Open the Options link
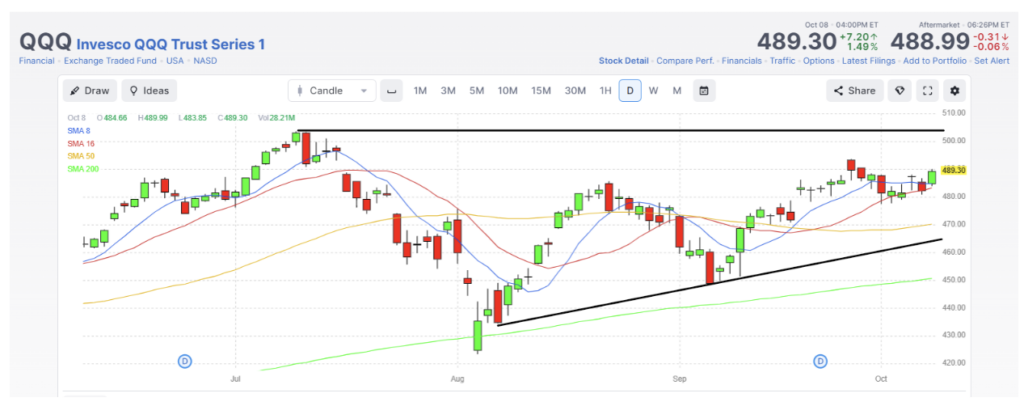Screen dimensions: 1024x406 (x=818, y=61)
